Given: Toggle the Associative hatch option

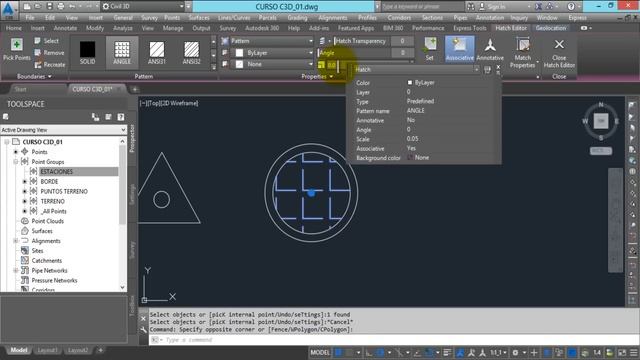Looking at the screenshot, I should (460, 49).
